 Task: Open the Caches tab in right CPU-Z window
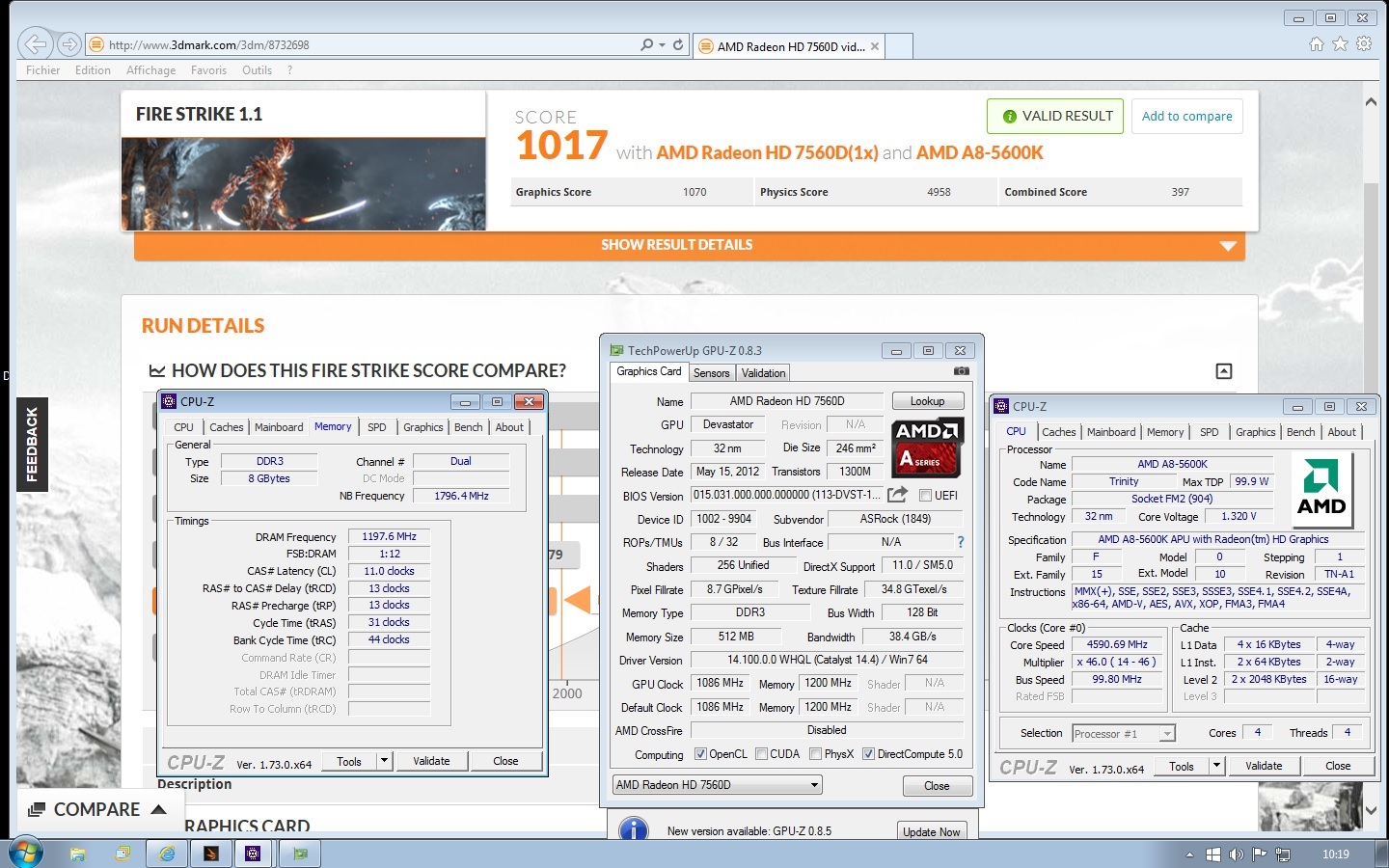coord(1058,432)
